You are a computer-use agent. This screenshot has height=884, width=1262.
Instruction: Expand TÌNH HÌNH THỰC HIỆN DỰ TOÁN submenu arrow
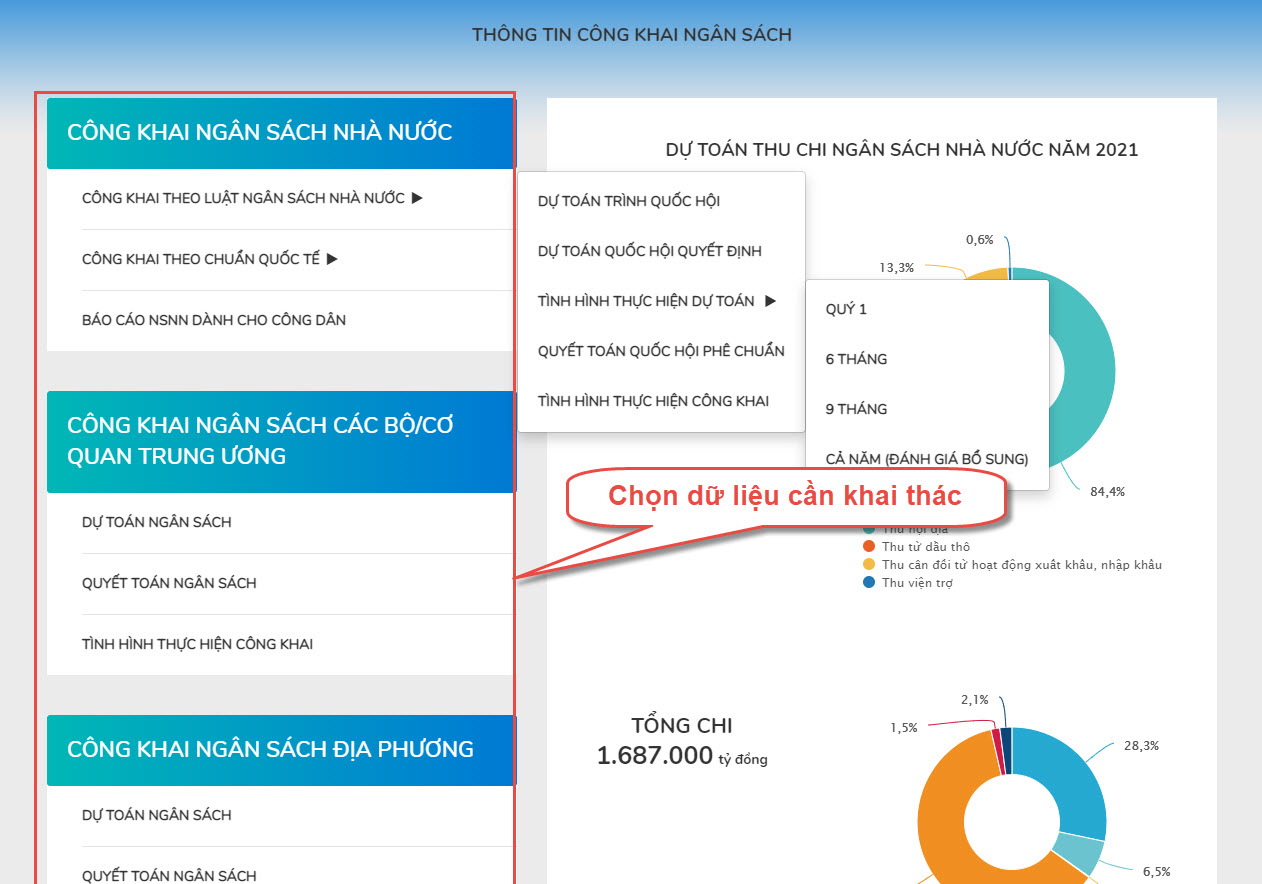point(770,301)
